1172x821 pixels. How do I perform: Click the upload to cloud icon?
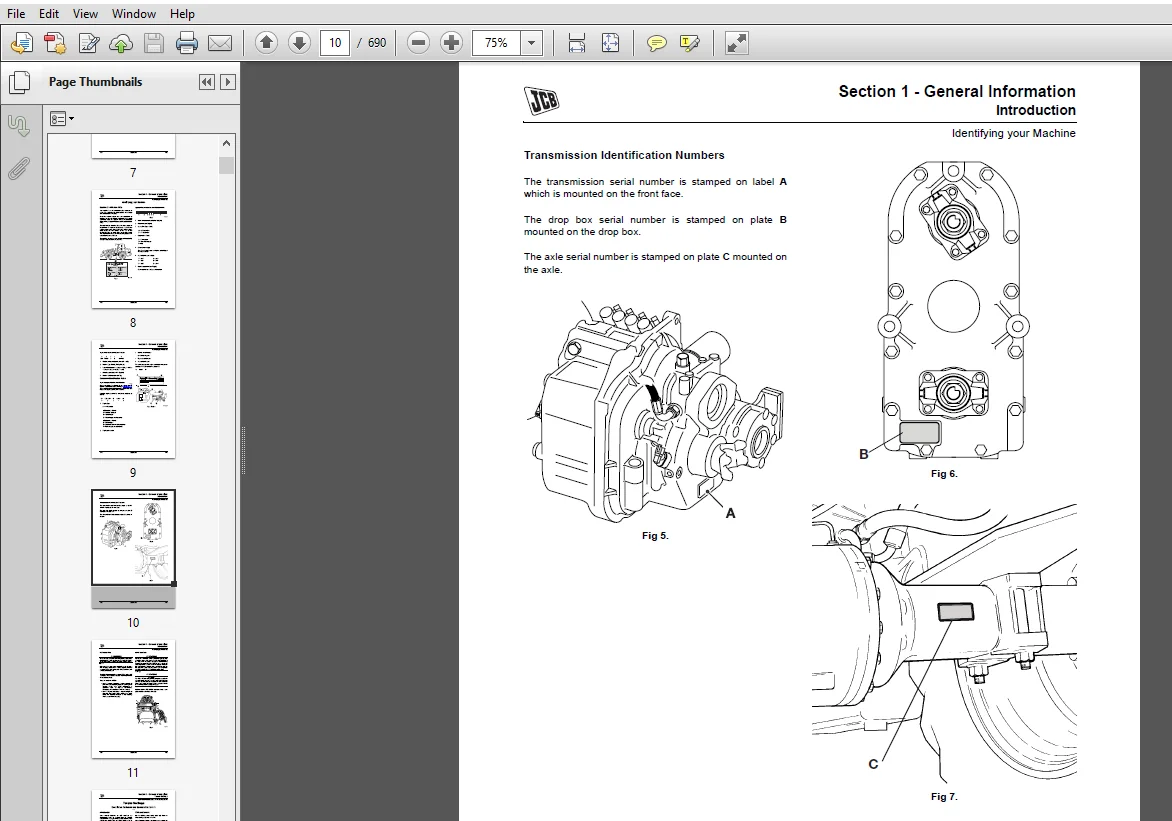(x=120, y=43)
